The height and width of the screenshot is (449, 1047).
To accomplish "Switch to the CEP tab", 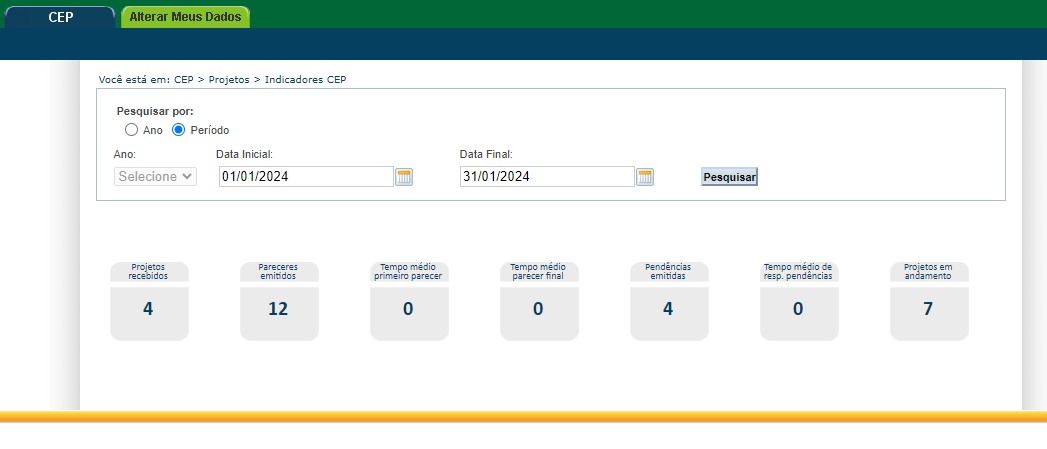I will tap(60, 17).
